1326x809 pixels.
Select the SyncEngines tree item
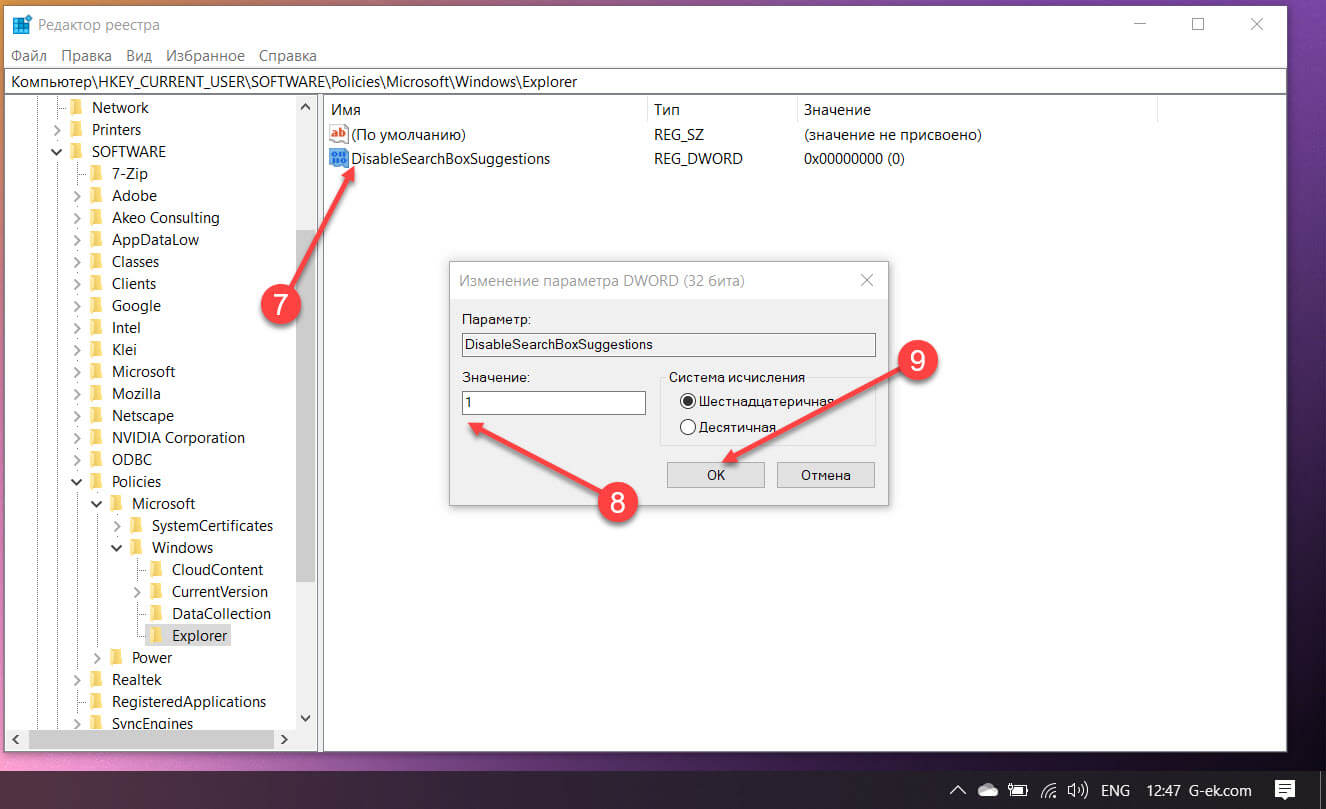click(152, 724)
